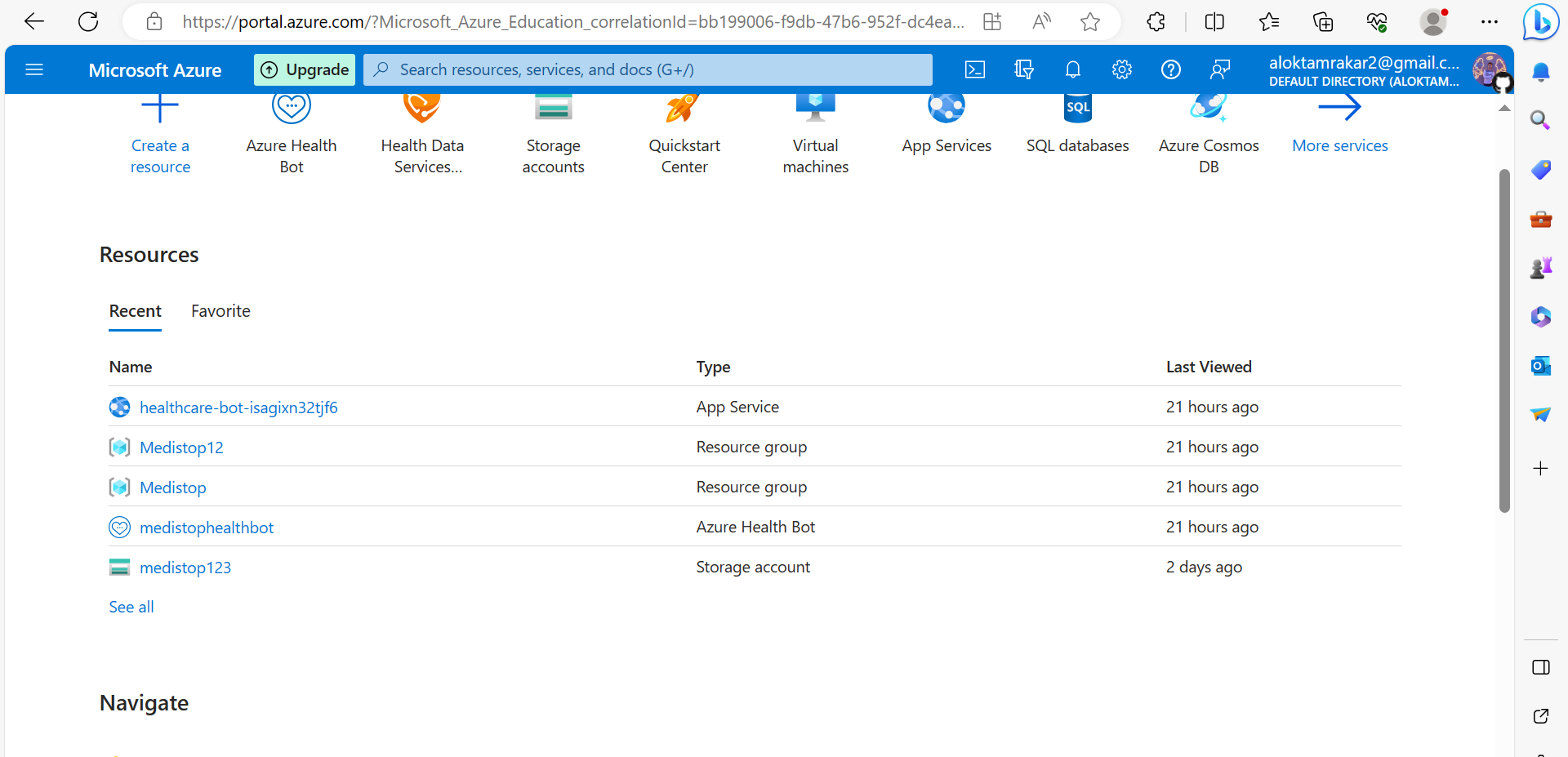The height and width of the screenshot is (757, 1568).
Task: Open Edge sidebar Games chess icon
Action: pos(1541,268)
